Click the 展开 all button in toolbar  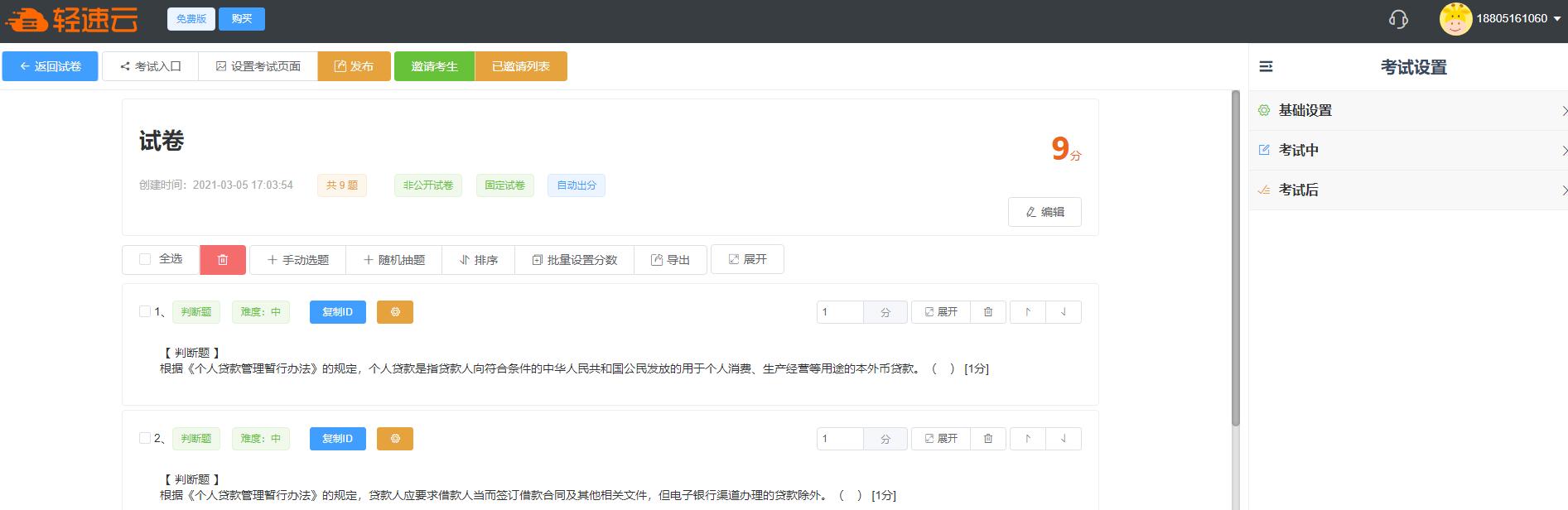(747, 259)
